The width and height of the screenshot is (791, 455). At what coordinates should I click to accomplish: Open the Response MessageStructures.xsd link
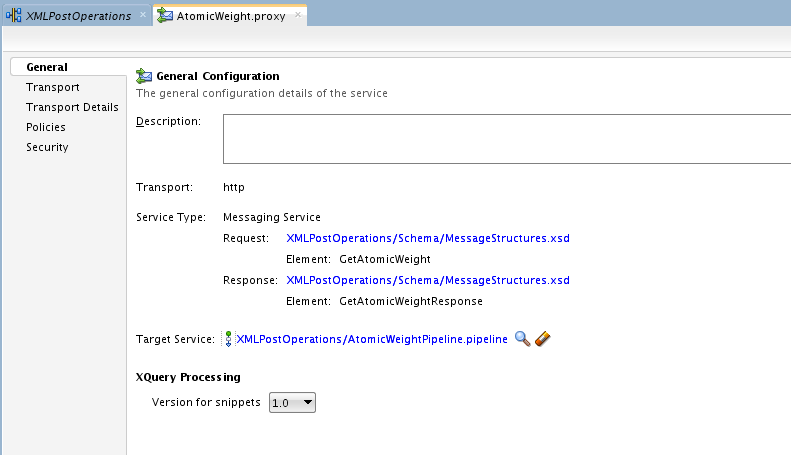pos(428,280)
